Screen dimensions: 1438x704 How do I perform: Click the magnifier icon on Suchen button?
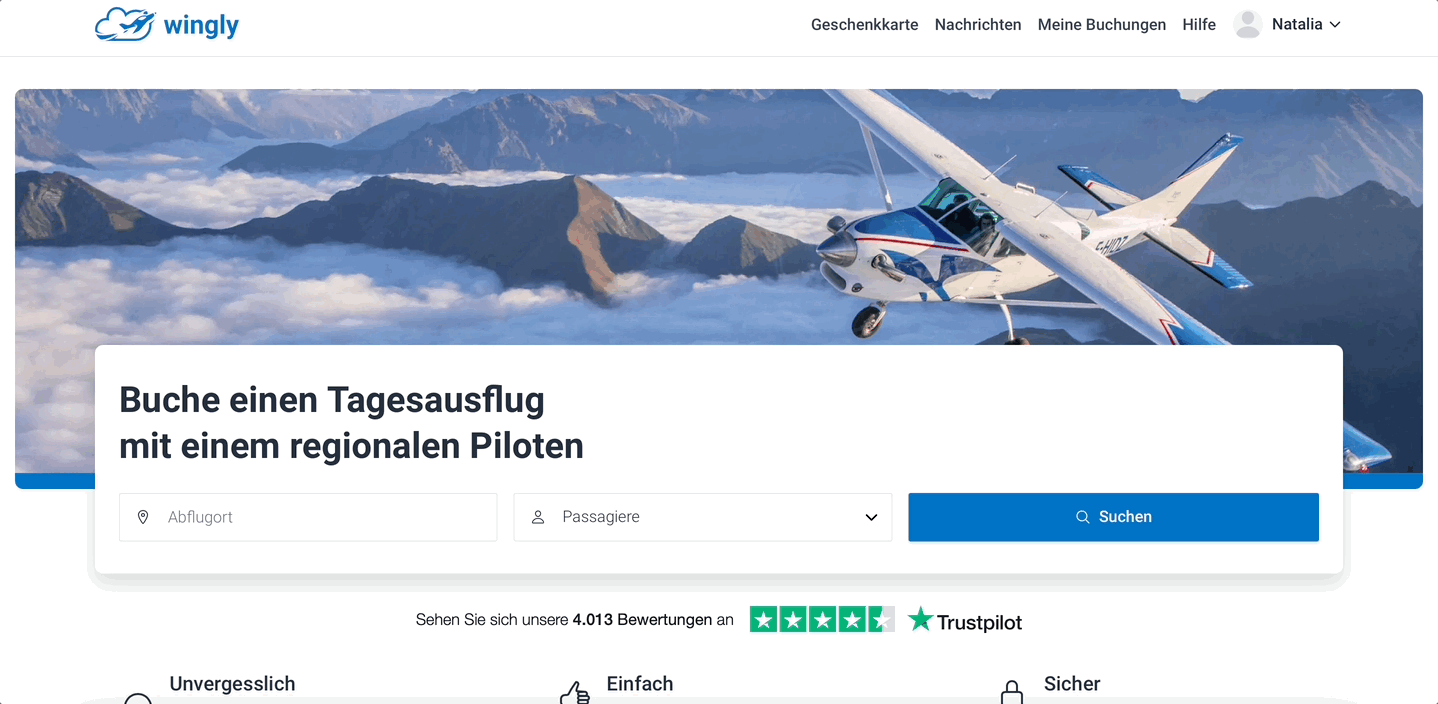pos(1082,517)
